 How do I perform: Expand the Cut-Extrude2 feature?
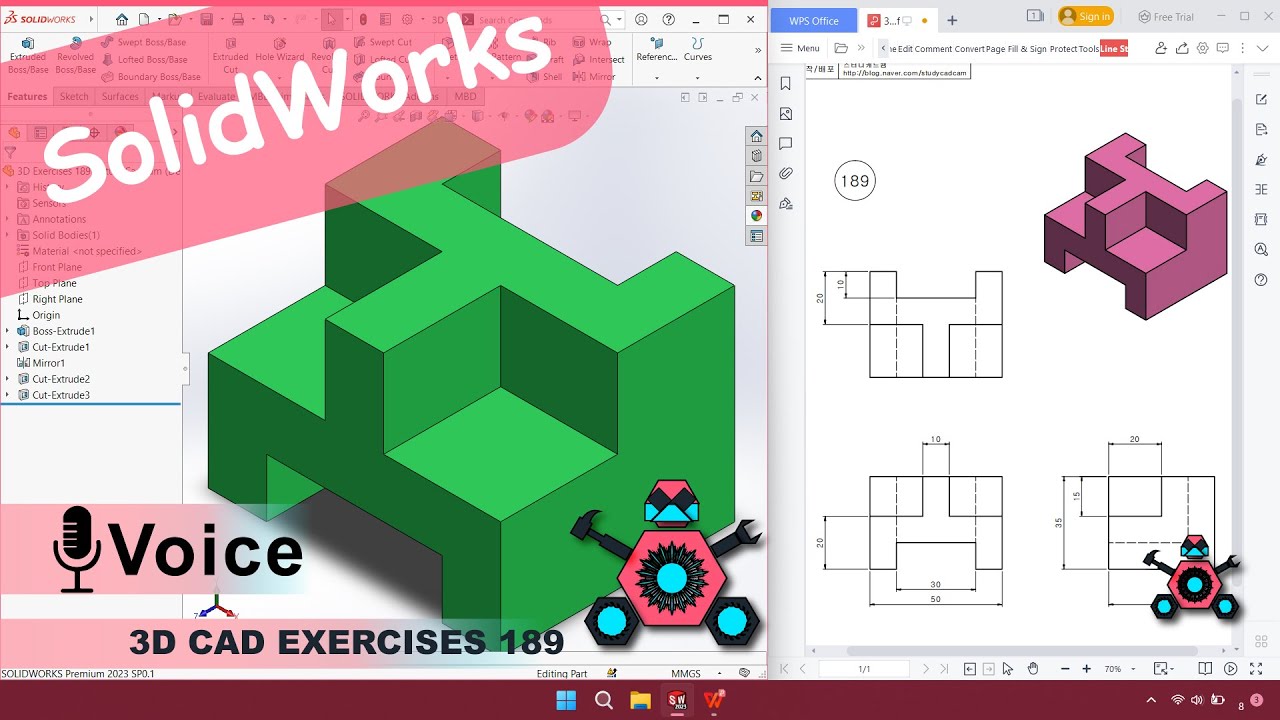tap(8, 379)
